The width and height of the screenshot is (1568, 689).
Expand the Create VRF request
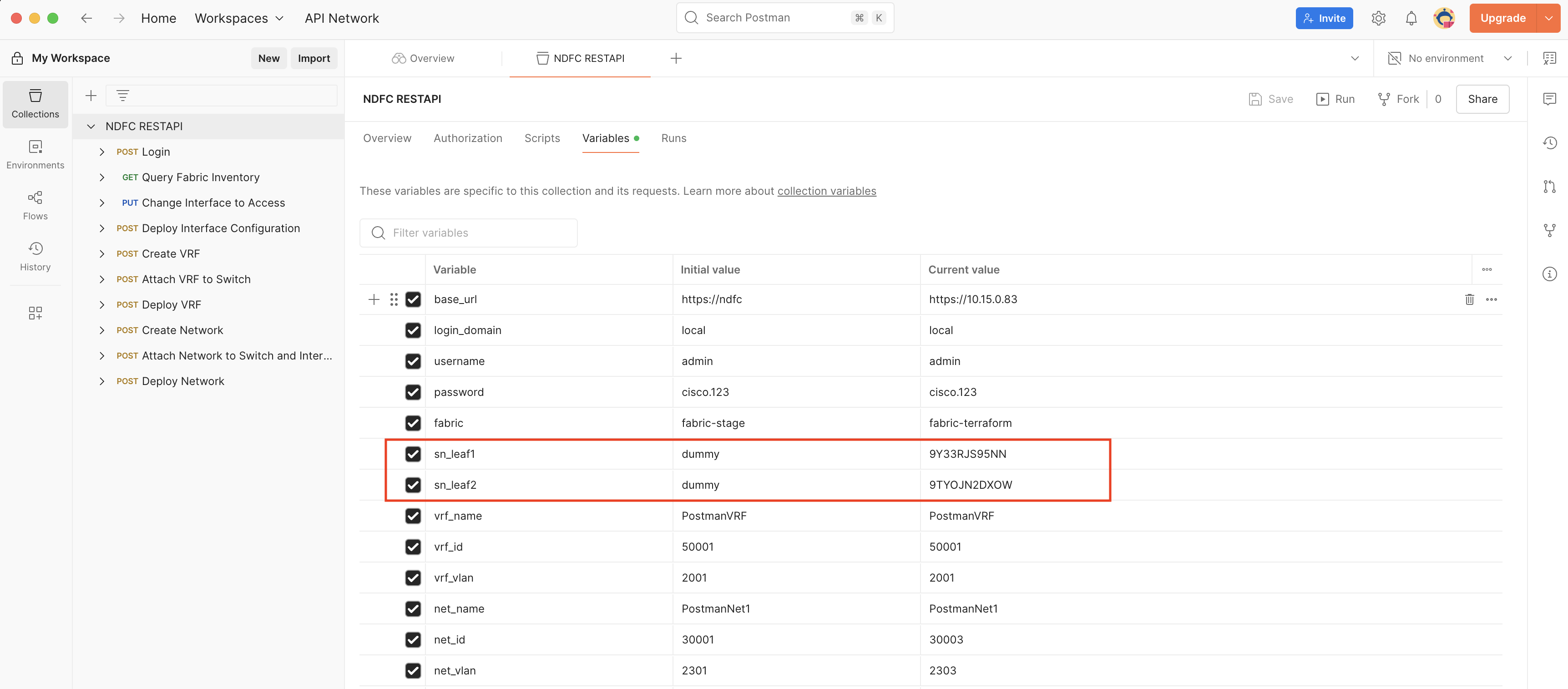point(101,254)
